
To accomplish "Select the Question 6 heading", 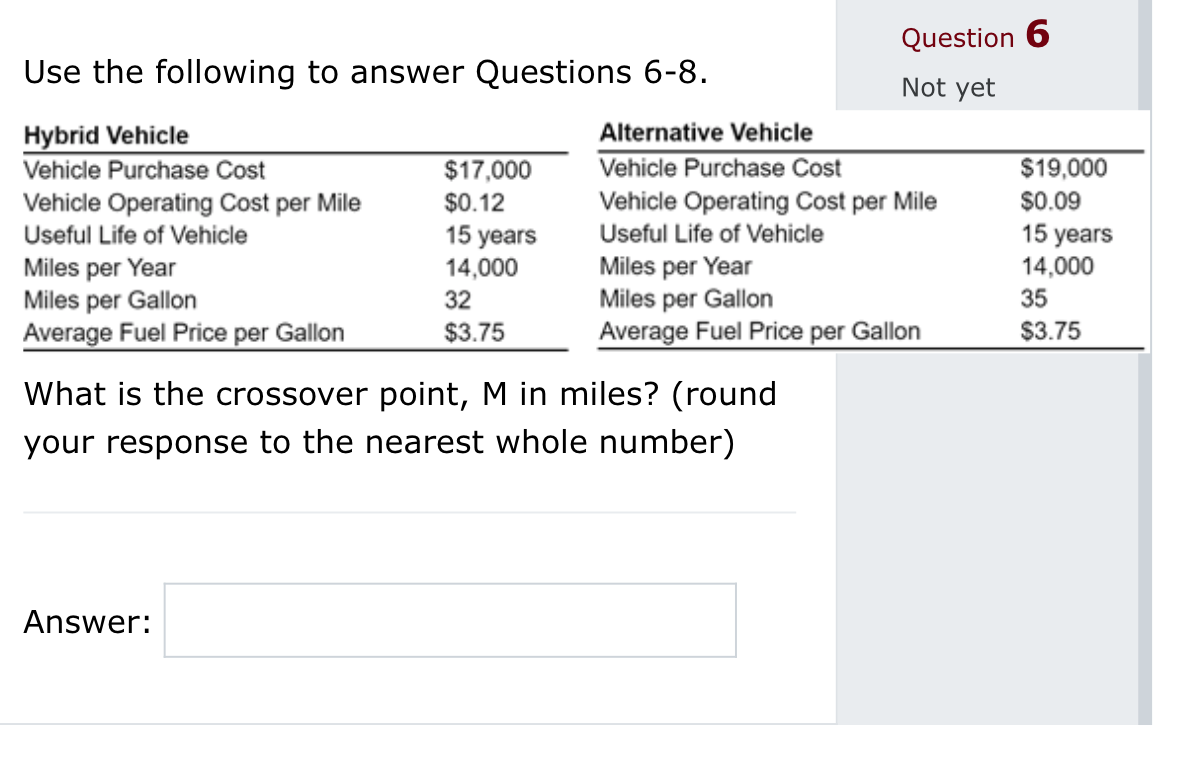I will 974,37.
